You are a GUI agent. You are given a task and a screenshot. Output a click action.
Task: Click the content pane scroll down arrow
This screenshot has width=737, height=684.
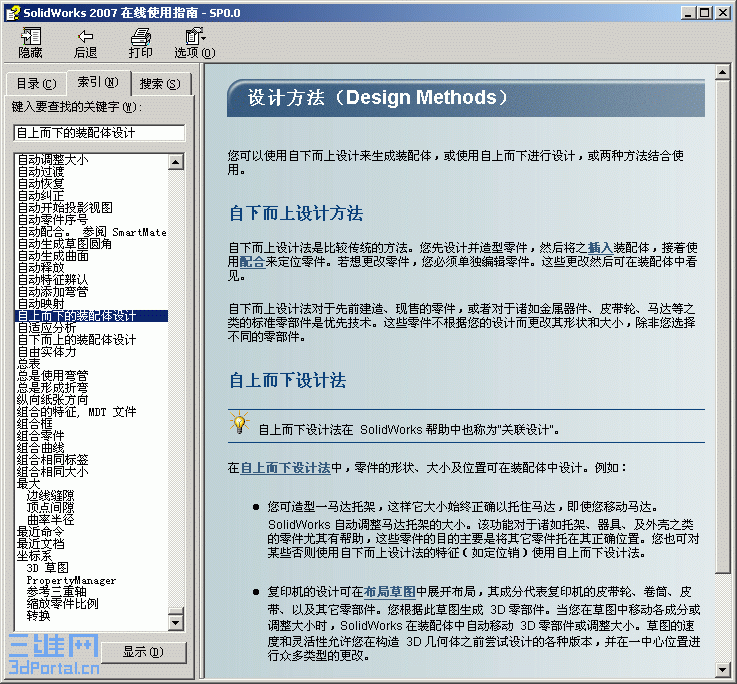pos(722,669)
